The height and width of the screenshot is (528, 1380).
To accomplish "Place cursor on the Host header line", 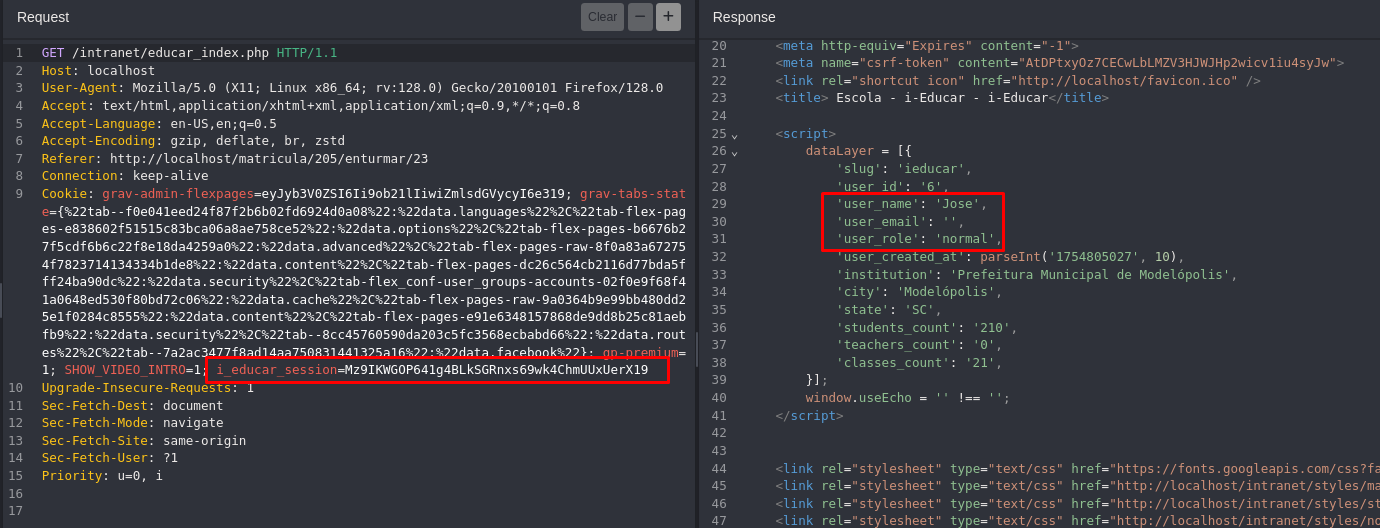I will coord(120,71).
